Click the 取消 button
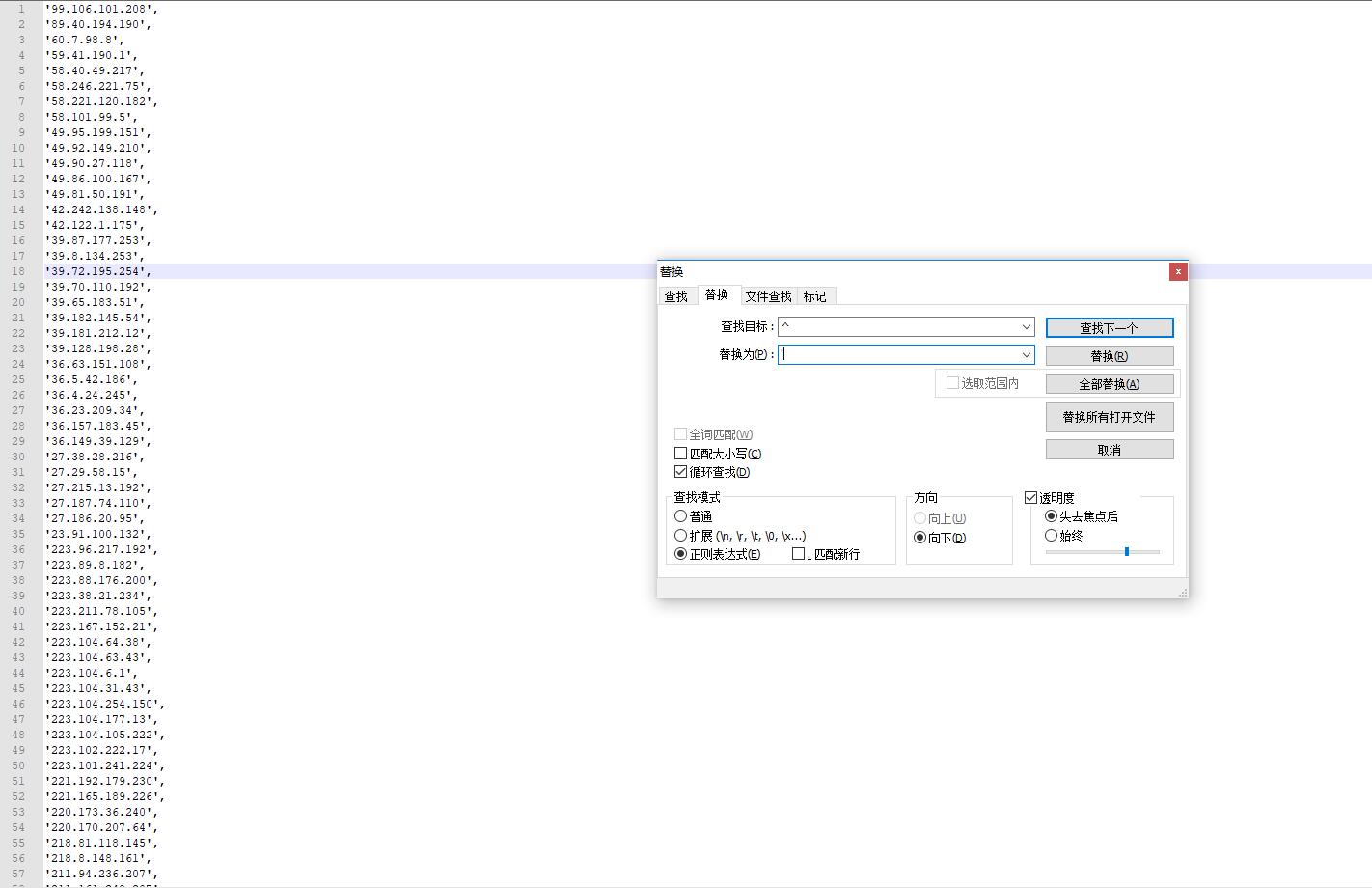The height and width of the screenshot is (889, 1372). click(x=1110, y=450)
